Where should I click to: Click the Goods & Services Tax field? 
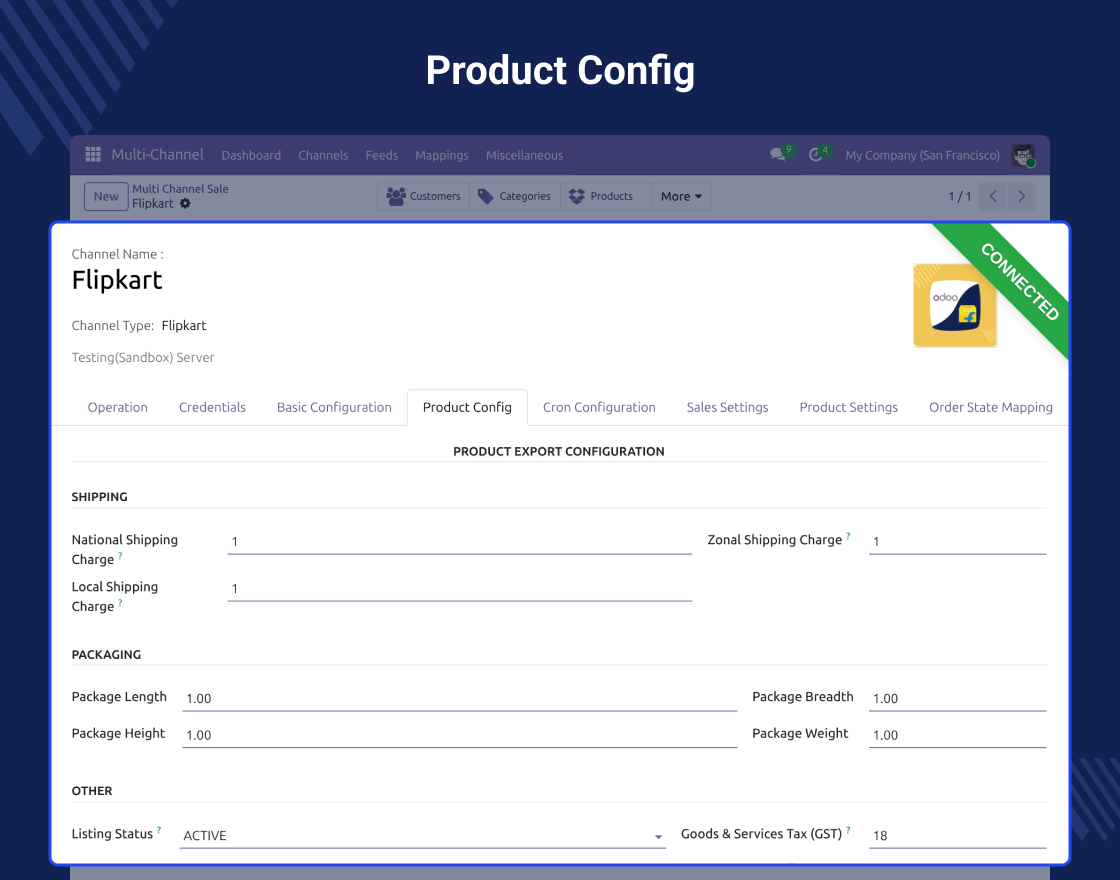coord(957,836)
